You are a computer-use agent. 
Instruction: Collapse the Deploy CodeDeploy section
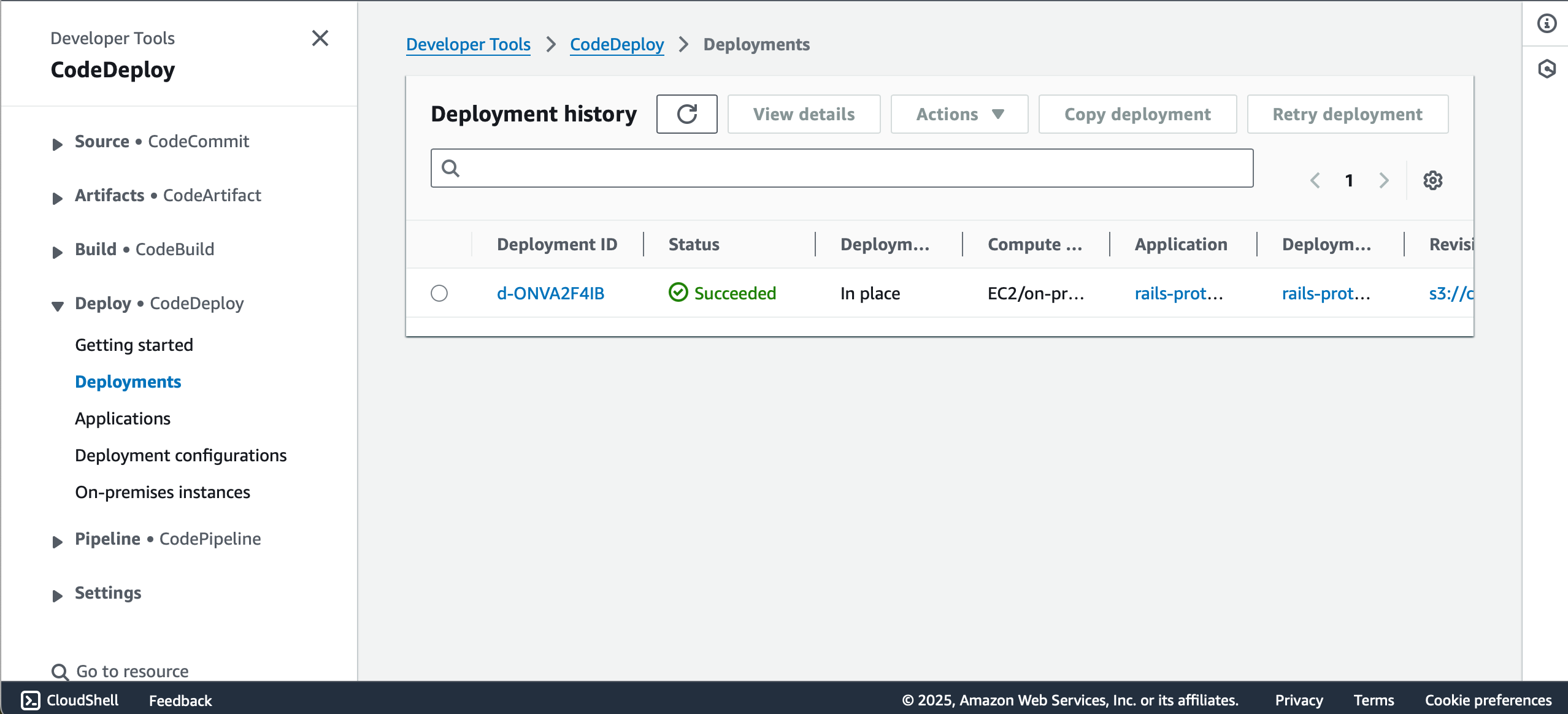[58, 306]
